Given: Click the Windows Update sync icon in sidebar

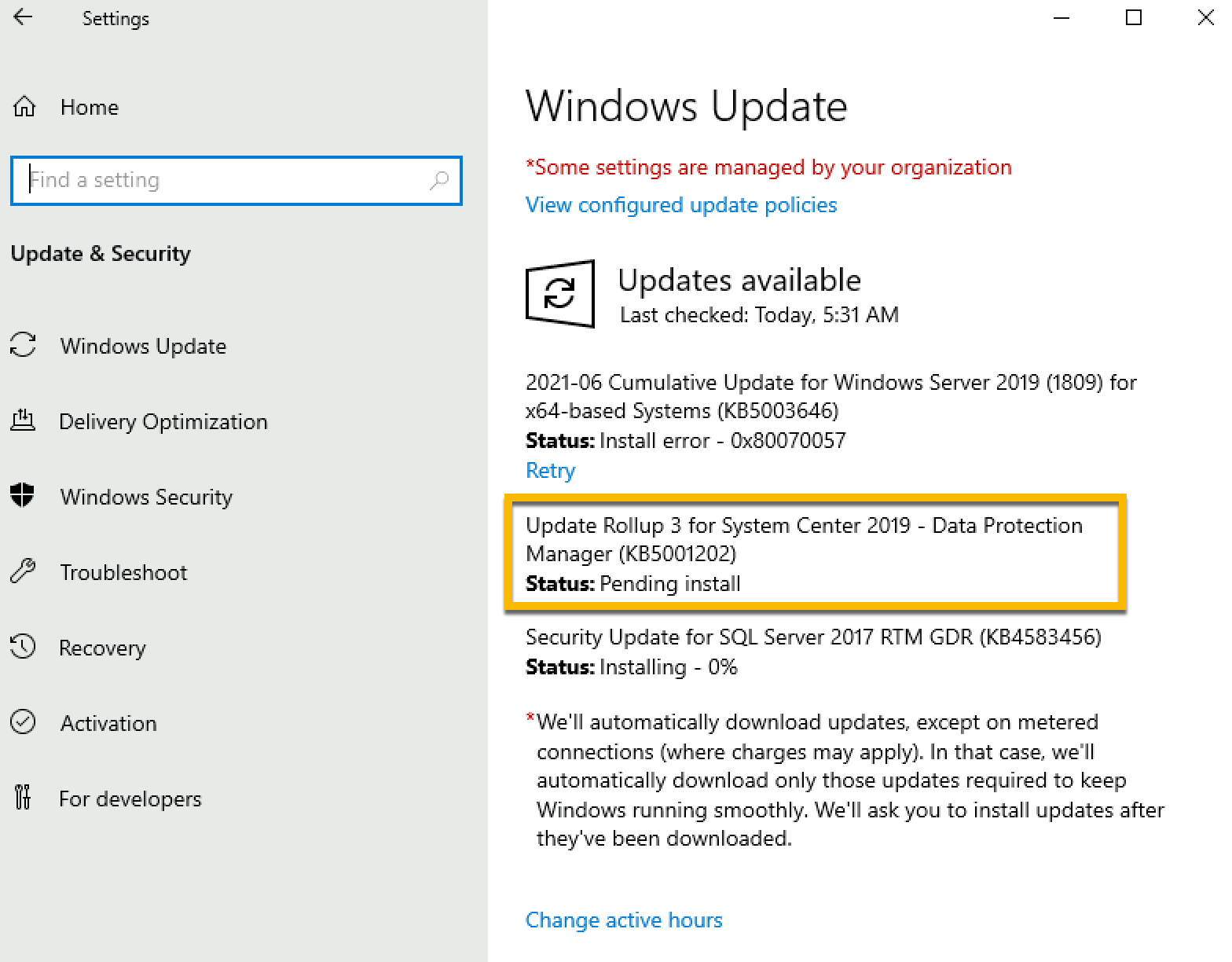Looking at the screenshot, I should [23, 344].
